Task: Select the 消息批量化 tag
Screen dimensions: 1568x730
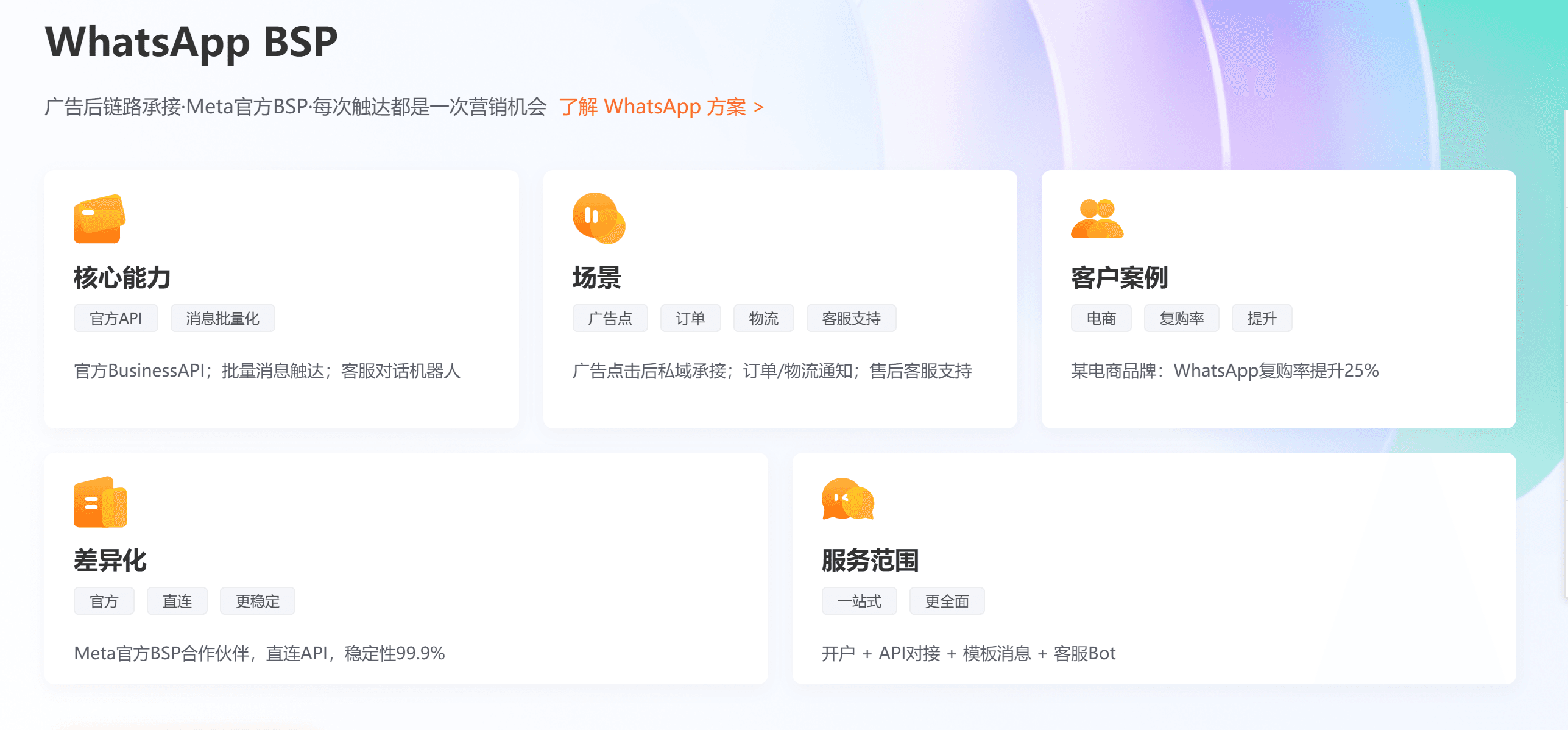Action: point(222,318)
